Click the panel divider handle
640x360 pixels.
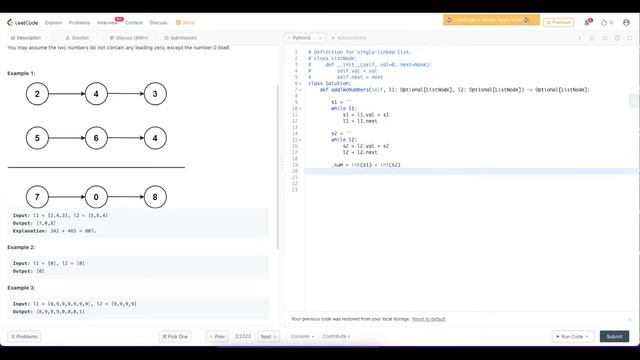click(282, 164)
